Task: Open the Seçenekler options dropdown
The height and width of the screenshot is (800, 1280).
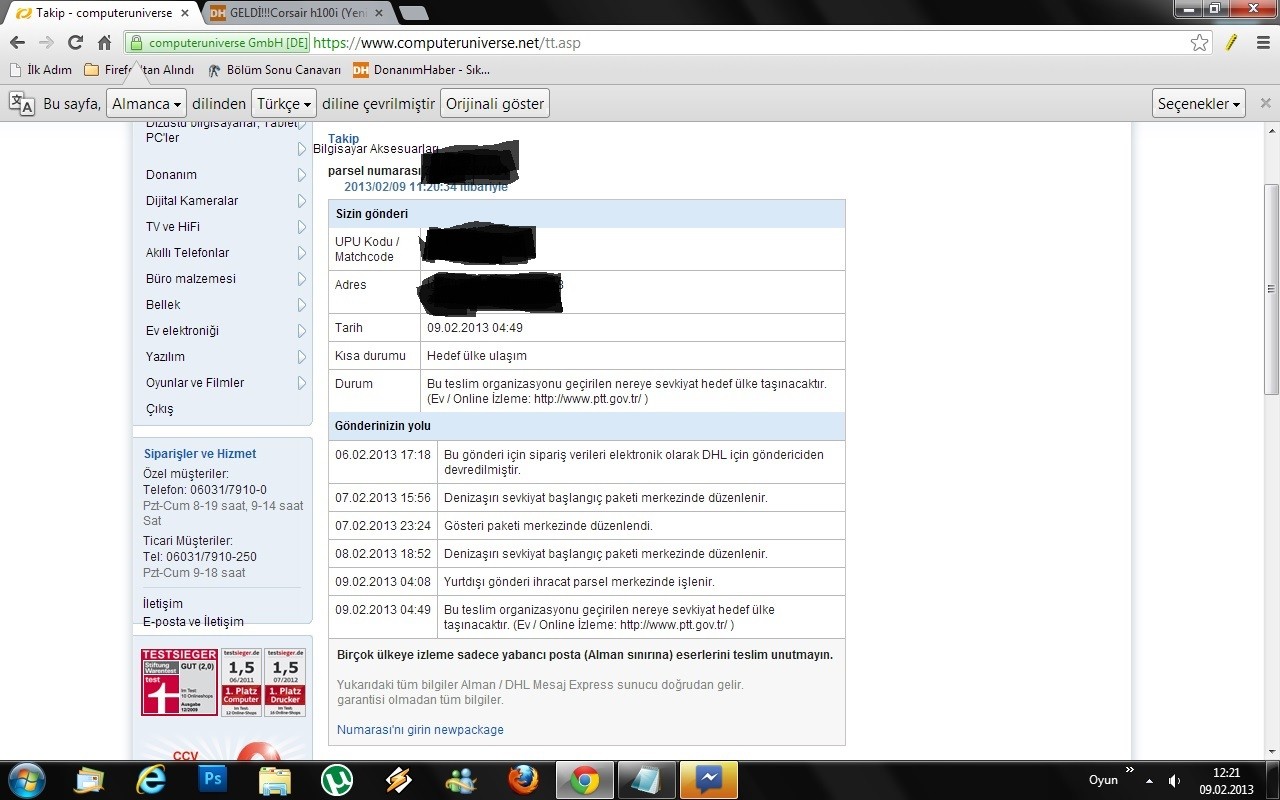Action: click(1199, 103)
